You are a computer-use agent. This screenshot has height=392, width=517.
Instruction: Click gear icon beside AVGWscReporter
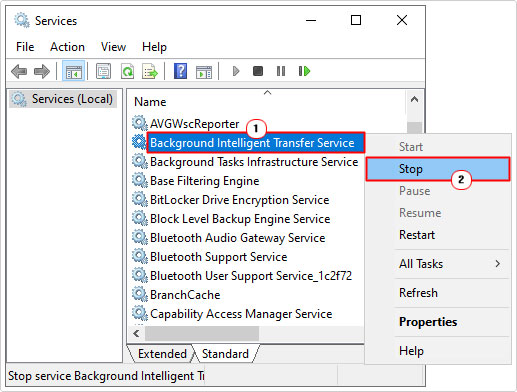[139, 123]
